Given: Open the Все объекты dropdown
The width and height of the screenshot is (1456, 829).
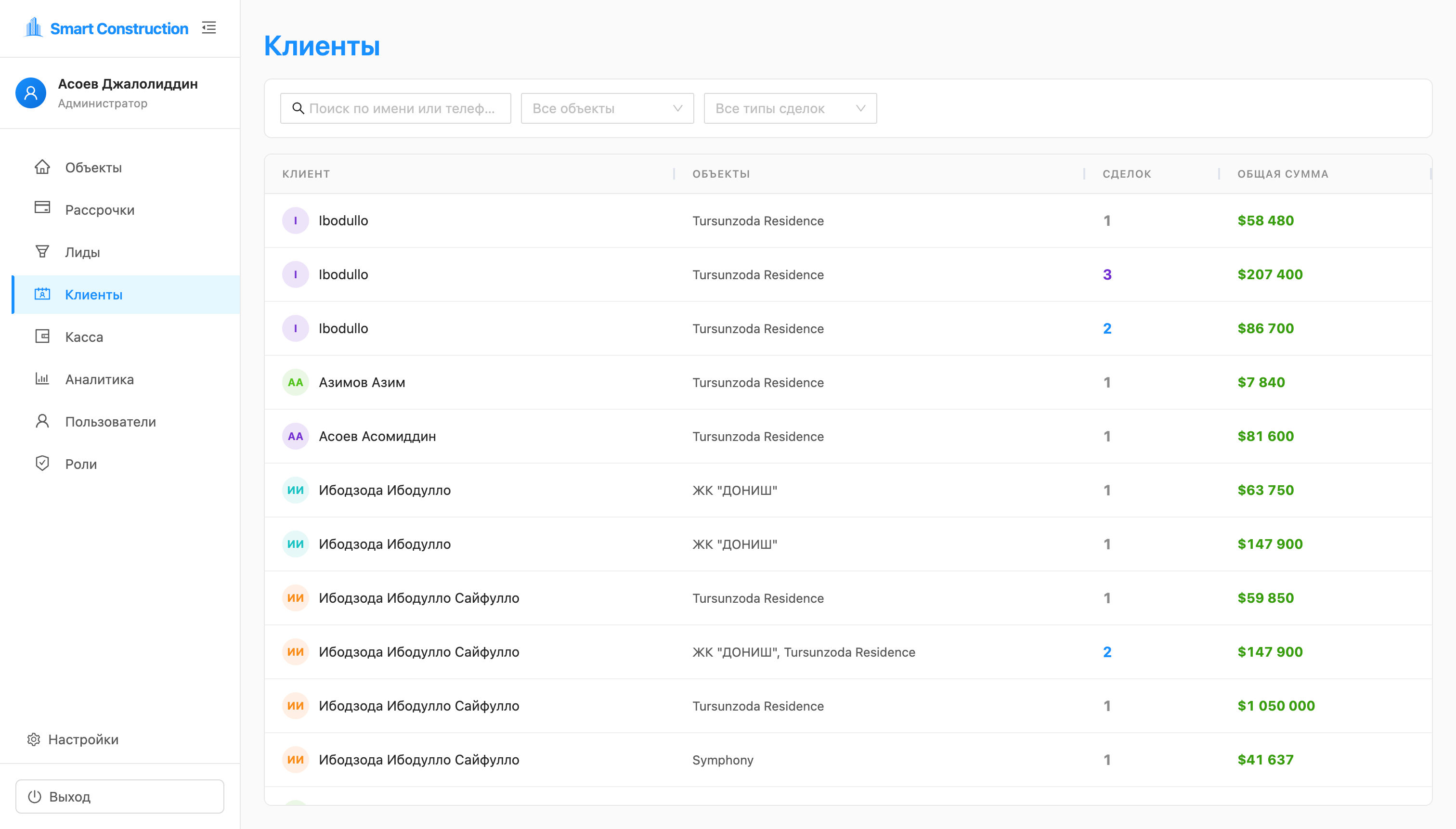Looking at the screenshot, I should pyautogui.click(x=607, y=108).
